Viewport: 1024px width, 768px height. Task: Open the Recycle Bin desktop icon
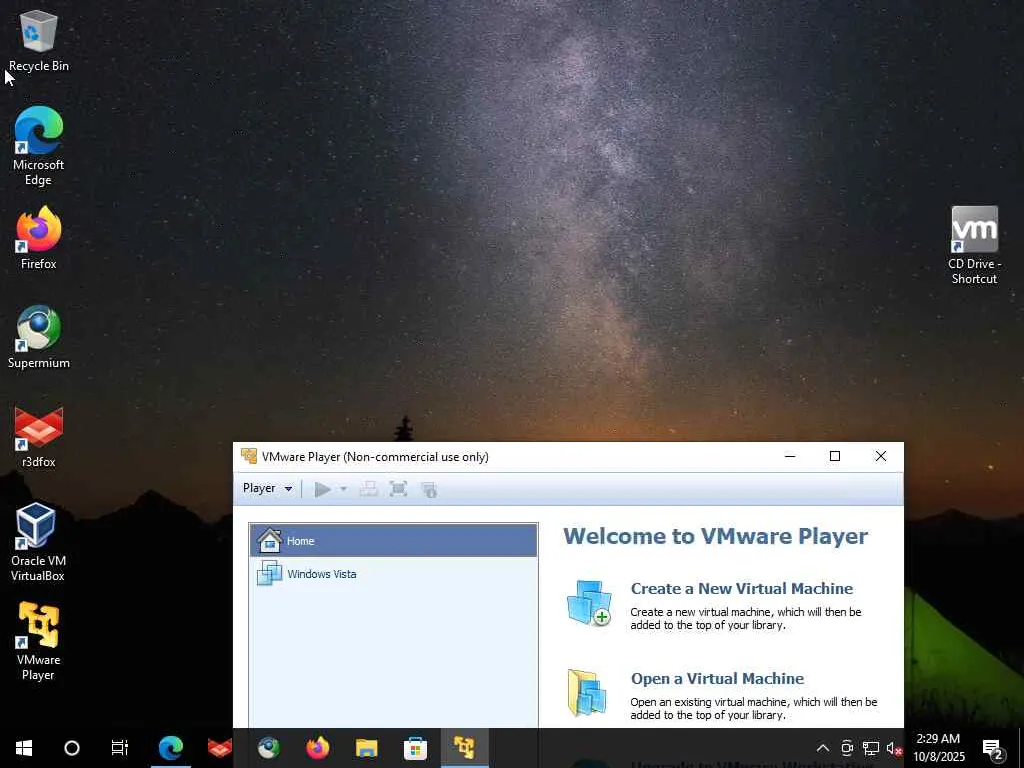coord(39,40)
